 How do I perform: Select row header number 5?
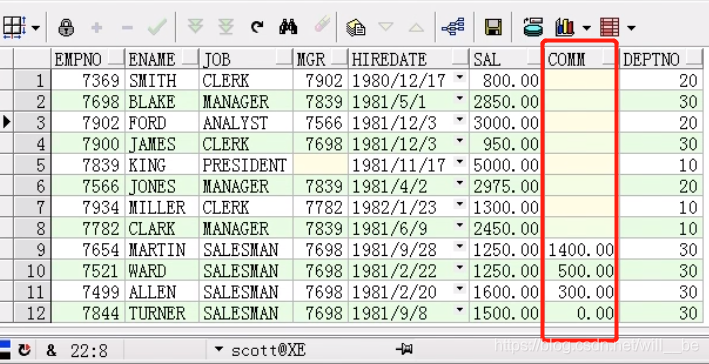tap(32, 165)
